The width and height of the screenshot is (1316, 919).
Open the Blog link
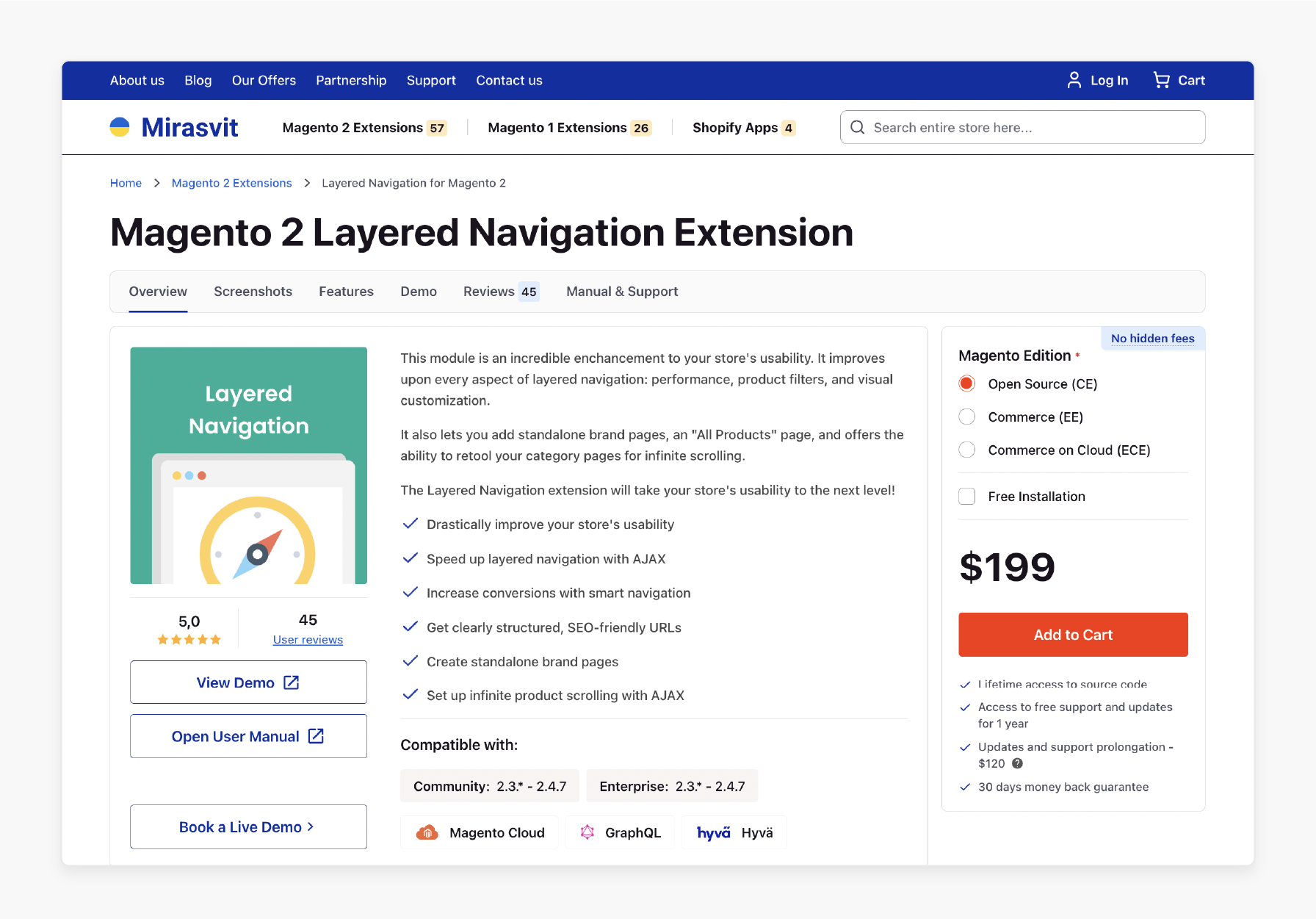point(198,80)
